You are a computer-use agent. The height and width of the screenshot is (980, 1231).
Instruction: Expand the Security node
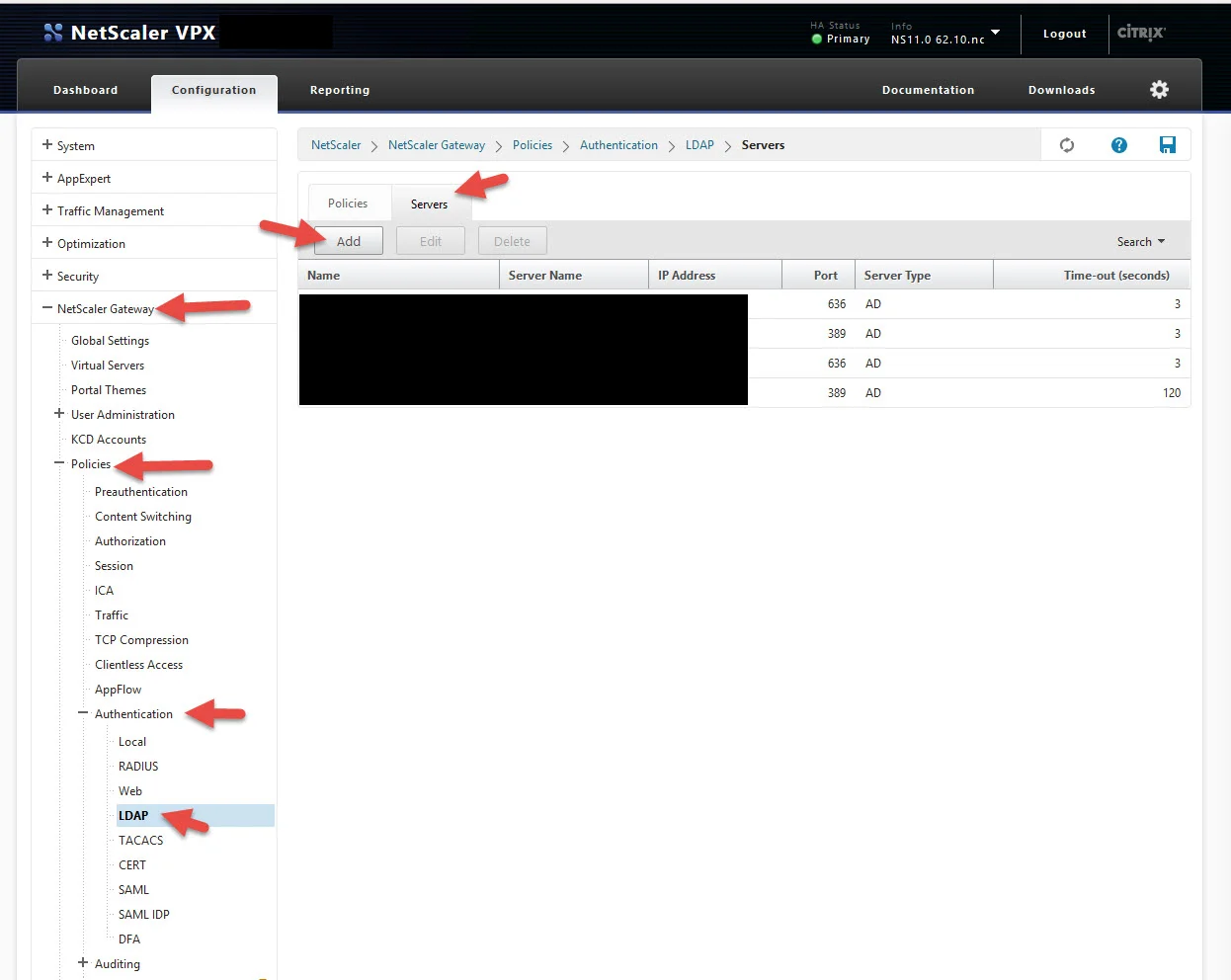[x=46, y=276]
